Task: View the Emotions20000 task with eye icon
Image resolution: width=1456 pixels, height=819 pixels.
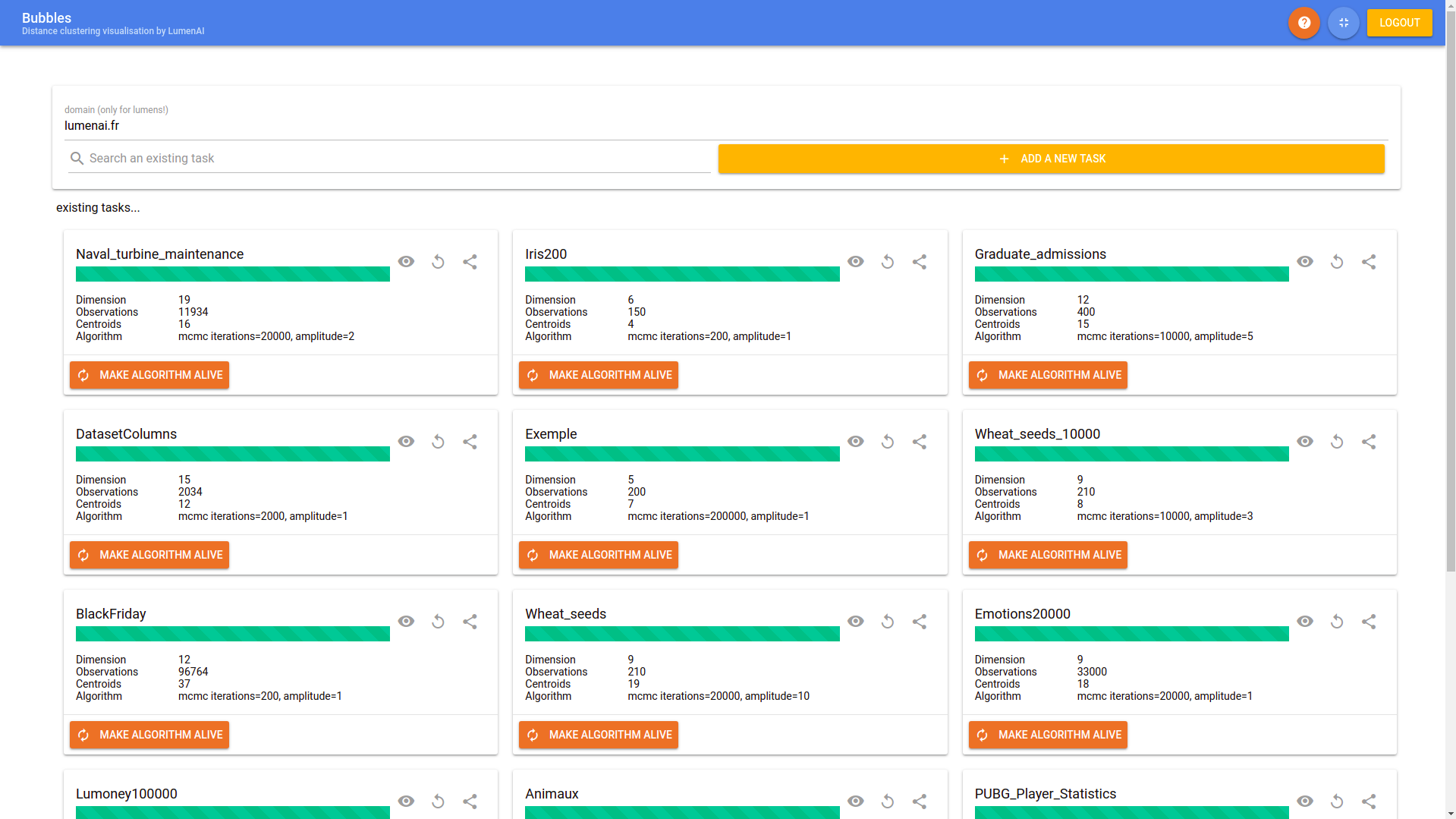Action: tap(1304, 622)
